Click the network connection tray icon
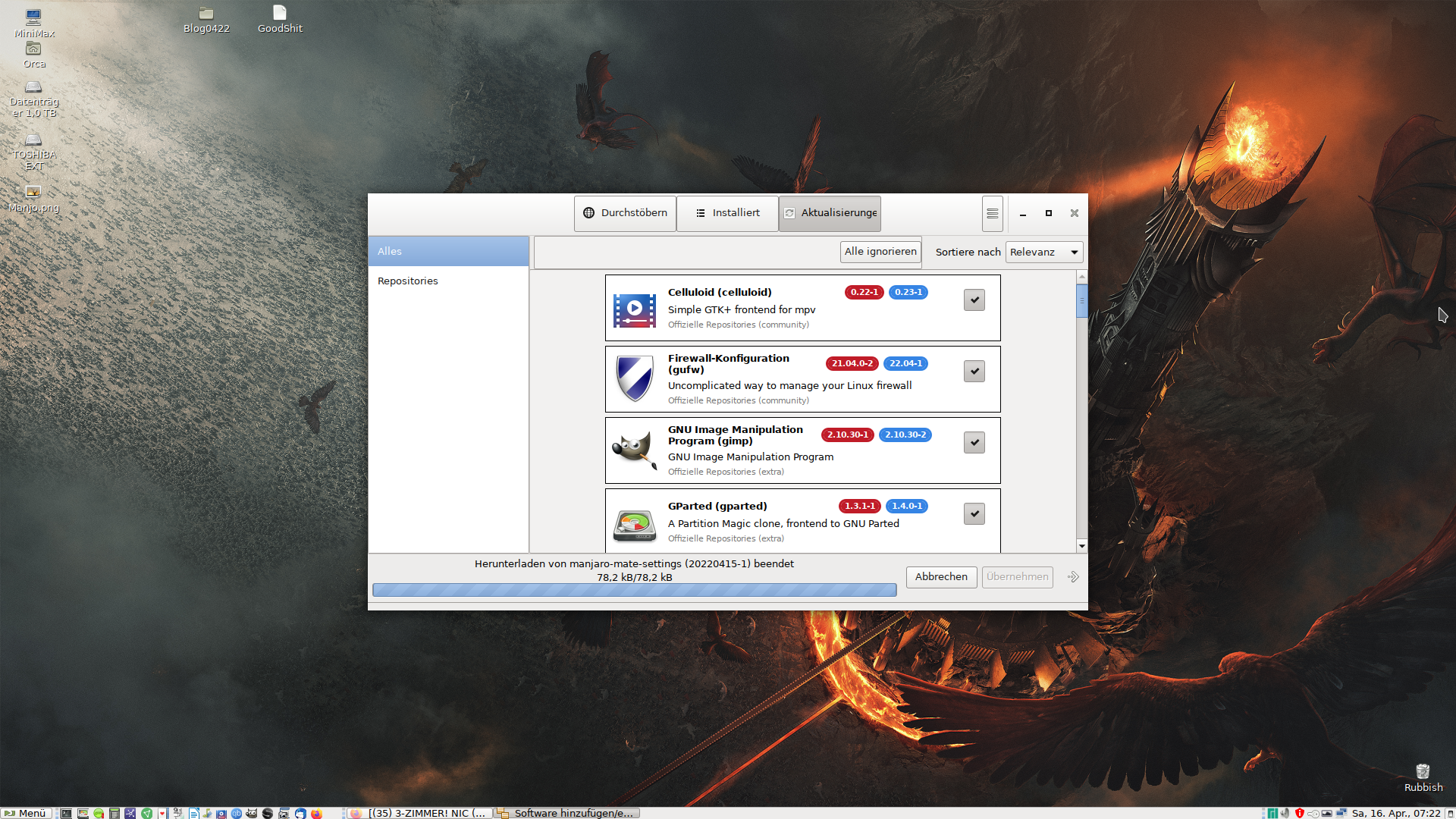Screen dimensions: 1456x819 click(1341, 813)
